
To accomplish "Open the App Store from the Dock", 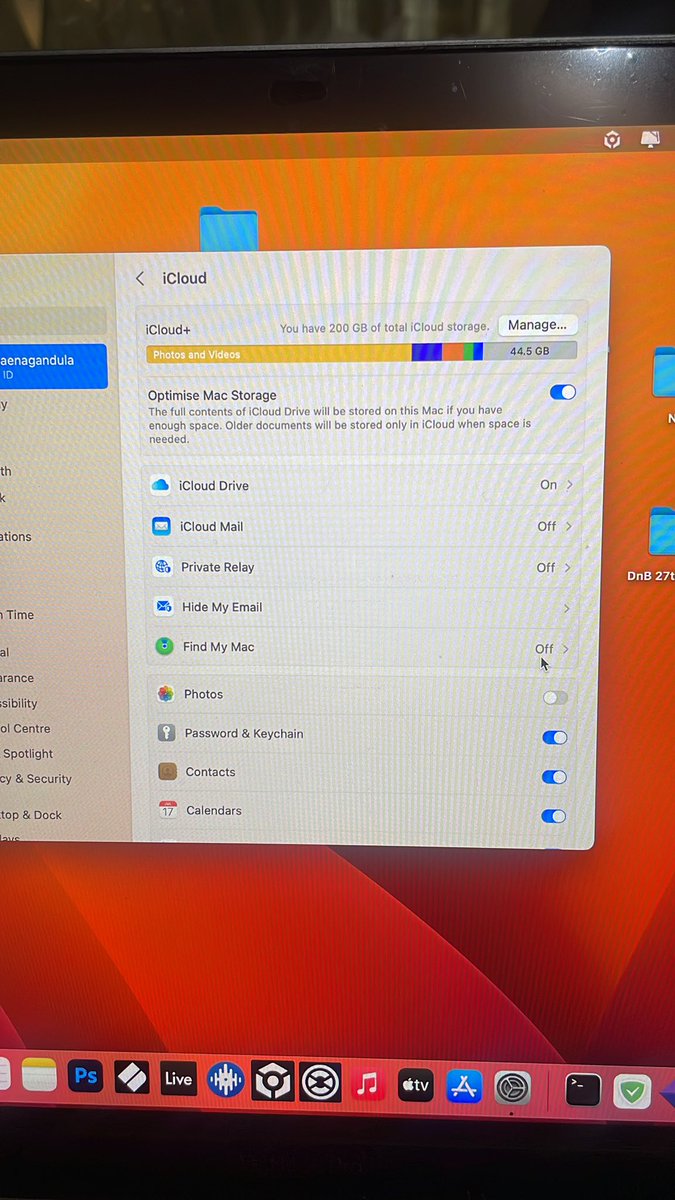I will coord(464,1087).
